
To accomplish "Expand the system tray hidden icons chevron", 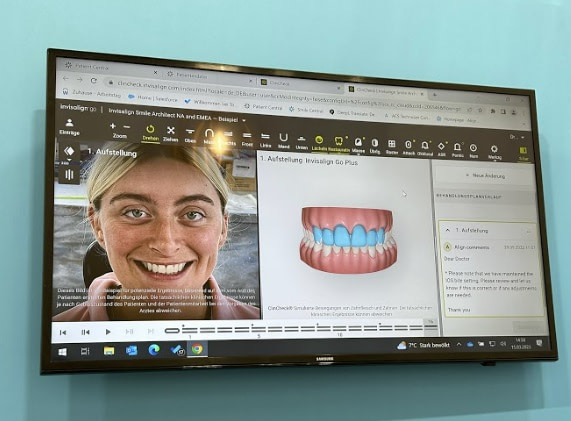I will point(459,344).
